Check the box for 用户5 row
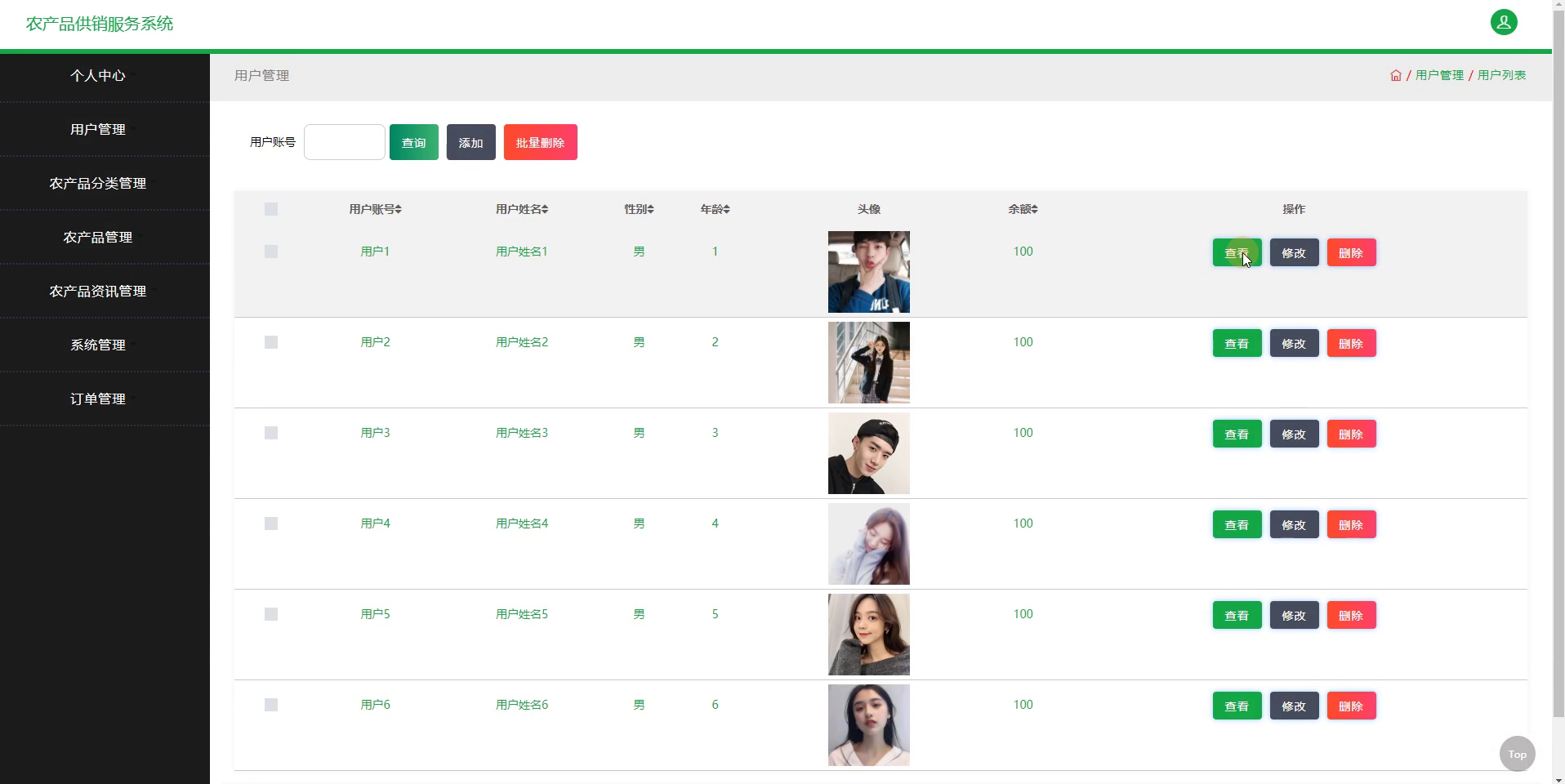1565x784 pixels. (x=271, y=614)
